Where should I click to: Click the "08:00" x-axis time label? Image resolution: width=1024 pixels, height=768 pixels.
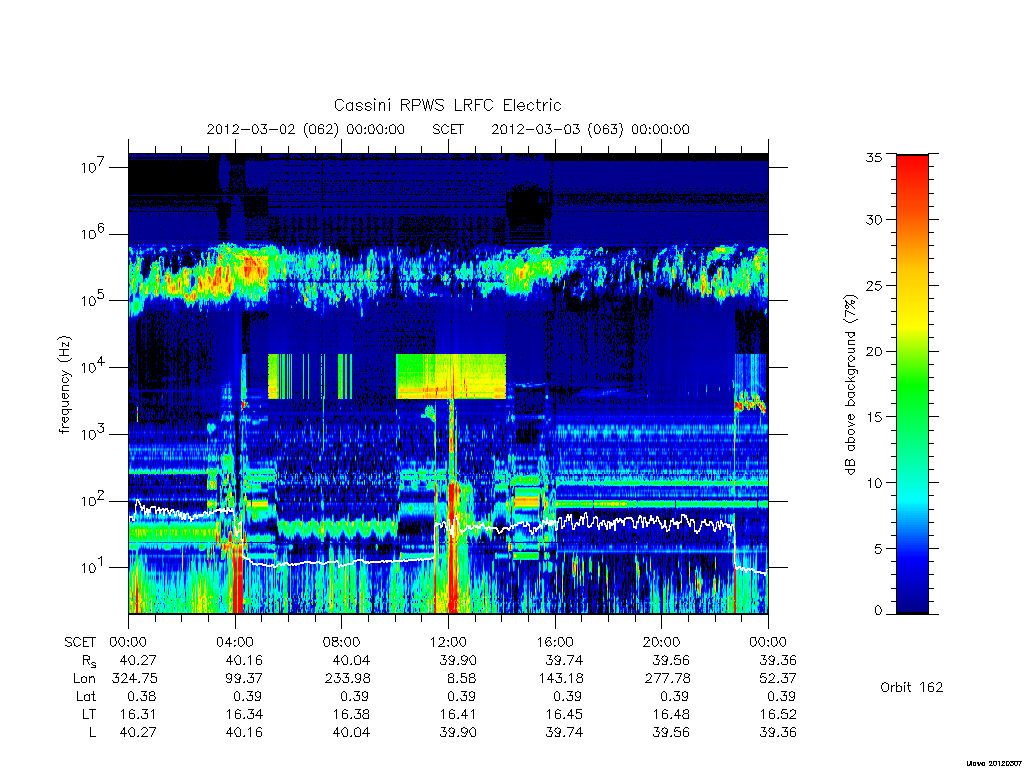tap(342, 642)
